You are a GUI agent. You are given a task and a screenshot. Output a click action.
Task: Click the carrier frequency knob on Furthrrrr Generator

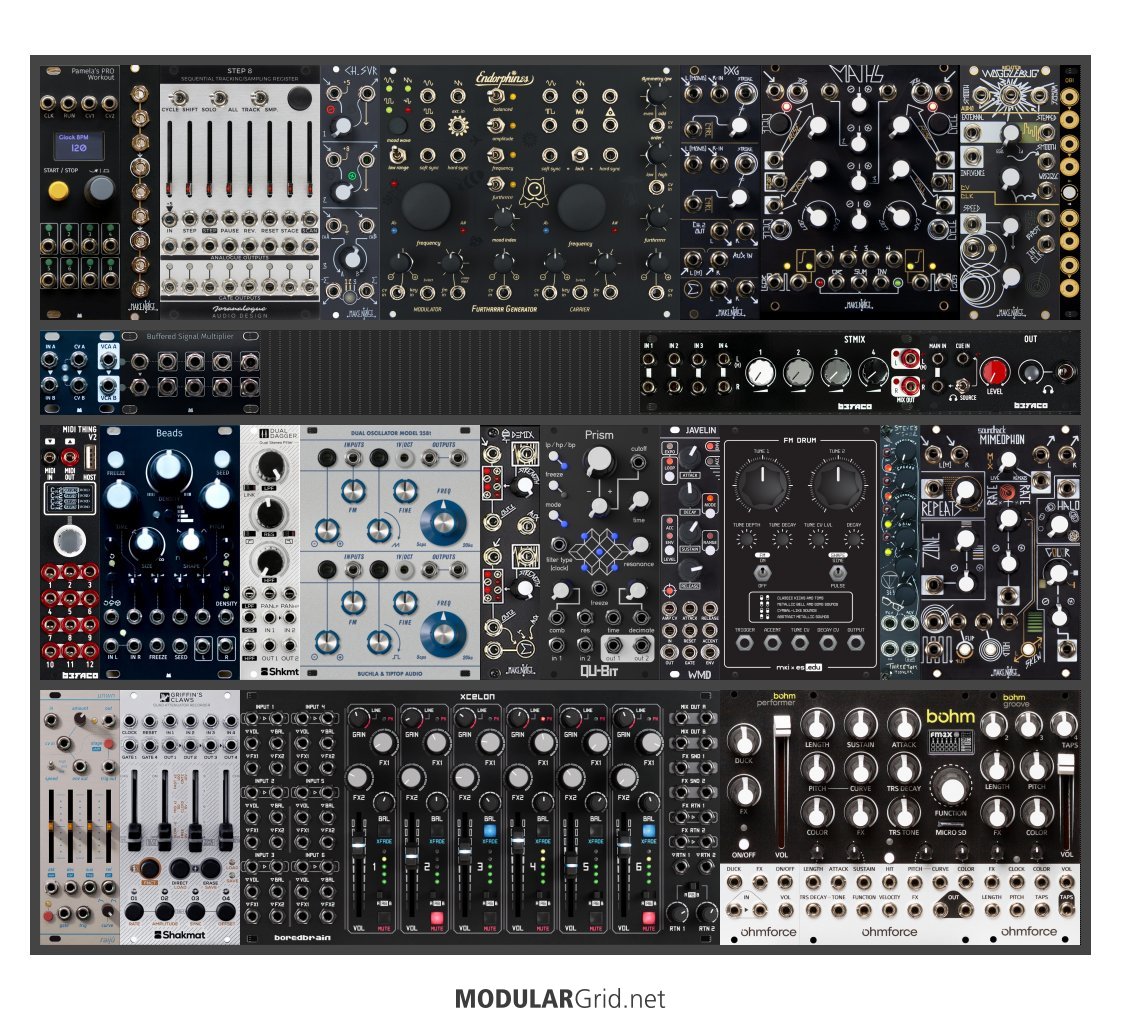tap(581, 206)
